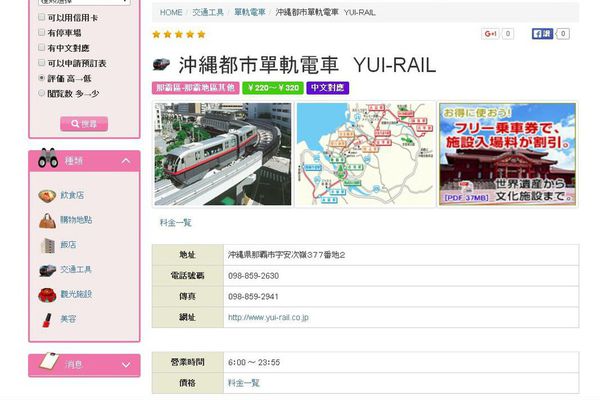Open the monorail train photo thumbnail
The width and height of the screenshot is (600, 400).
tap(223, 154)
